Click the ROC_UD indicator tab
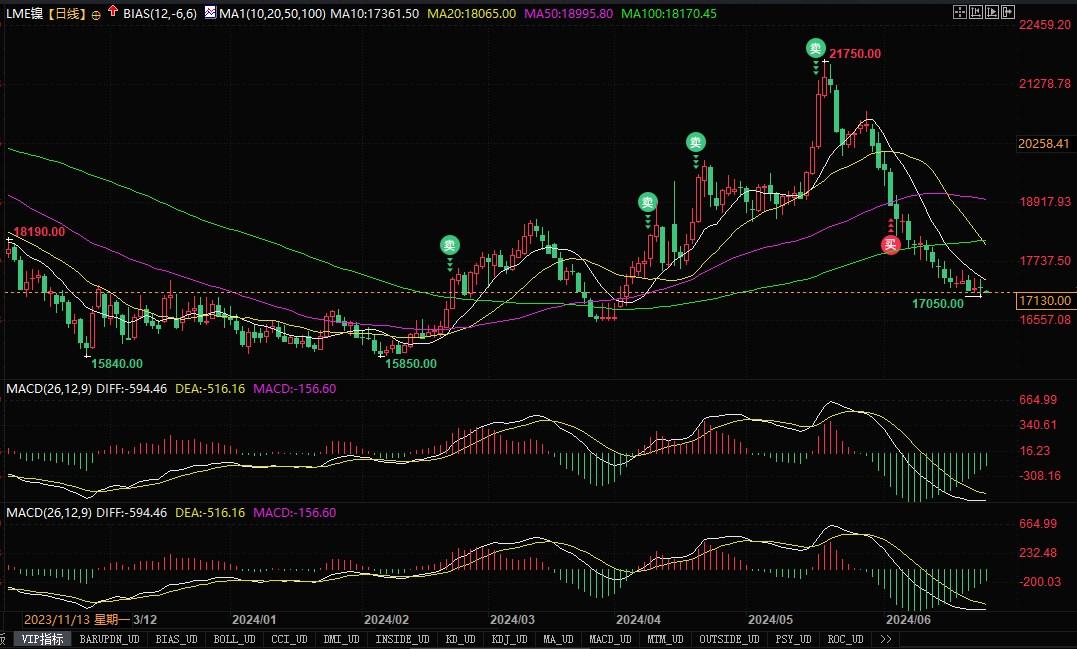Image resolution: width=1077 pixels, height=649 pixels. pyautogui.click(x=846, y=639)
